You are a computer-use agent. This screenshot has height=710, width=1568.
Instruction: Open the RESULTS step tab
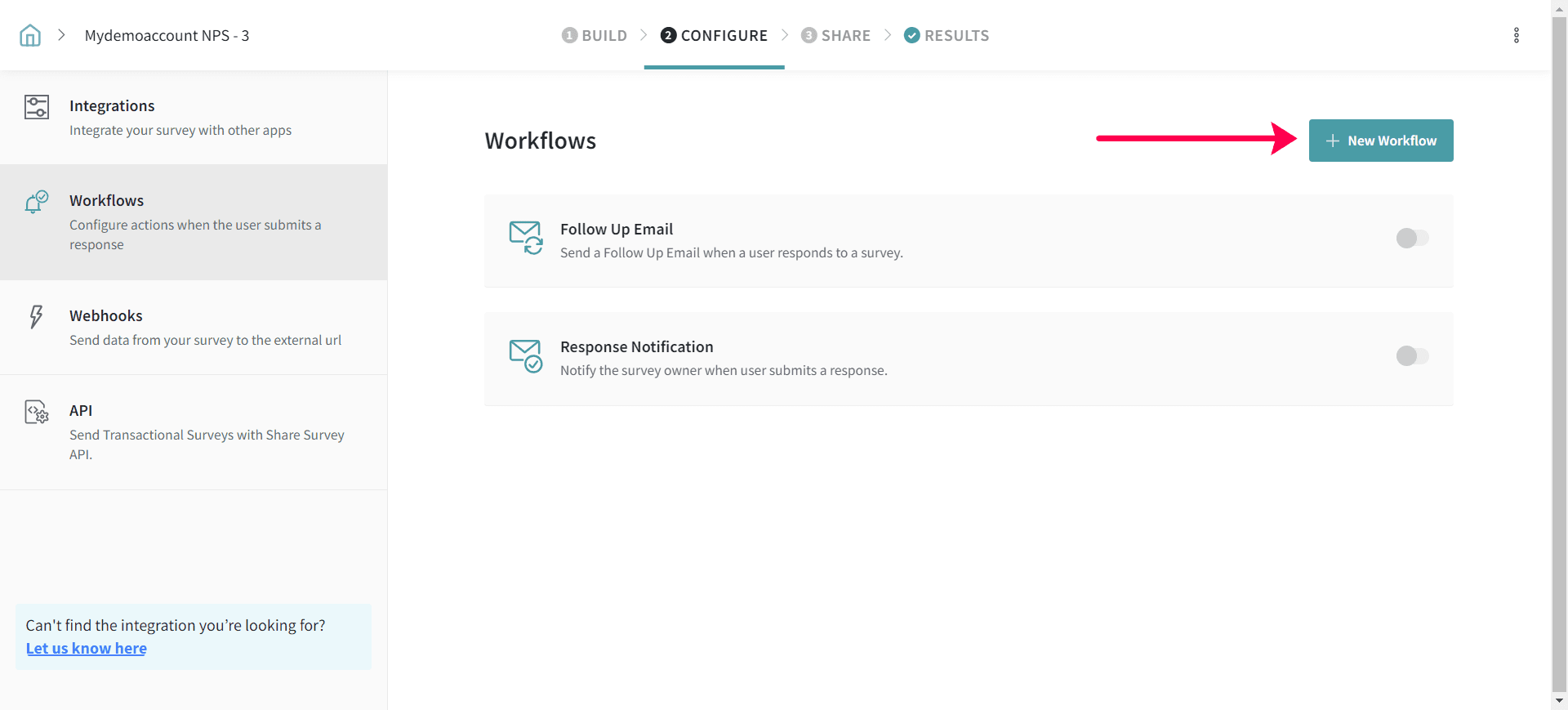(x=947, y=35)
